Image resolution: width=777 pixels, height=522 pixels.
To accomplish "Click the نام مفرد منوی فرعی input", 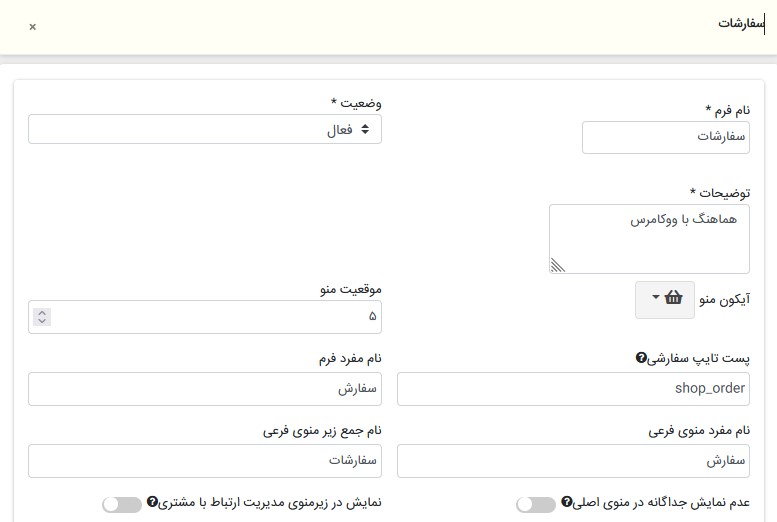I will coord(573,461).
